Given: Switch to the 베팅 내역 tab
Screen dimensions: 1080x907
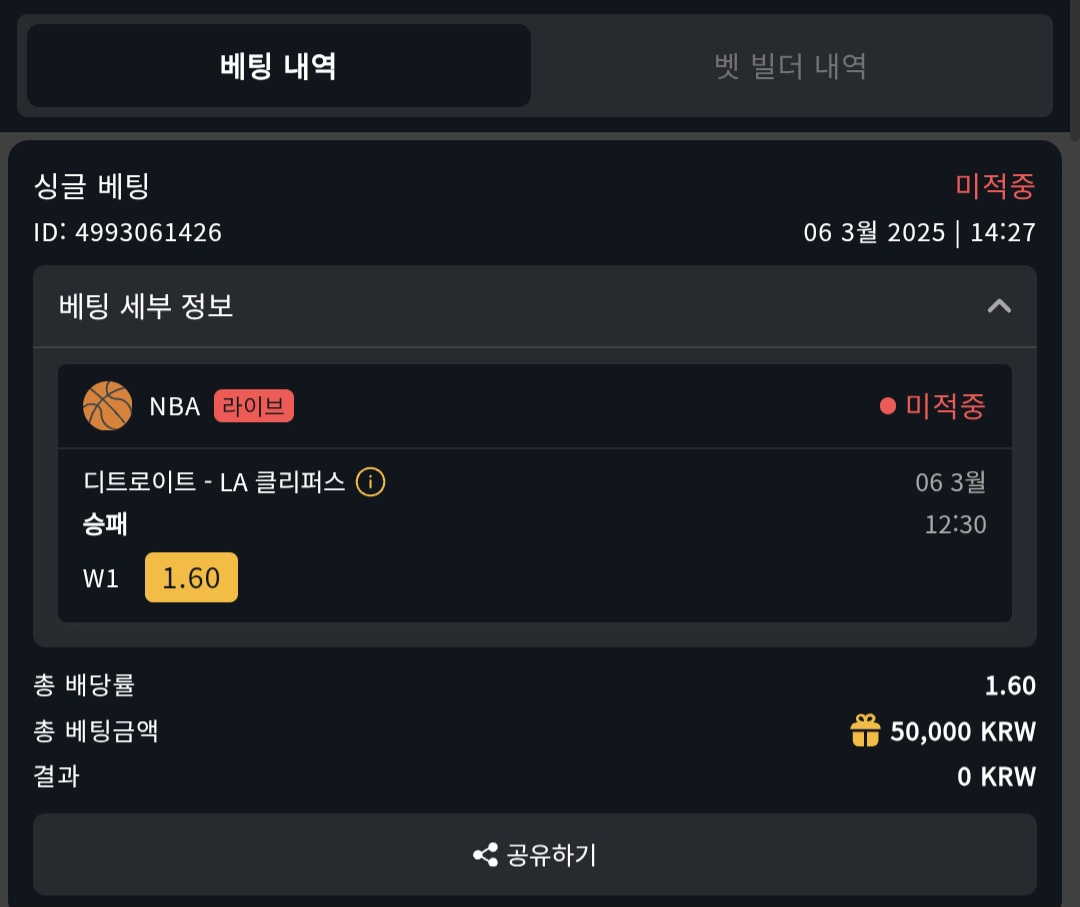Looking at the screenshot, I should tap(278, 66).
